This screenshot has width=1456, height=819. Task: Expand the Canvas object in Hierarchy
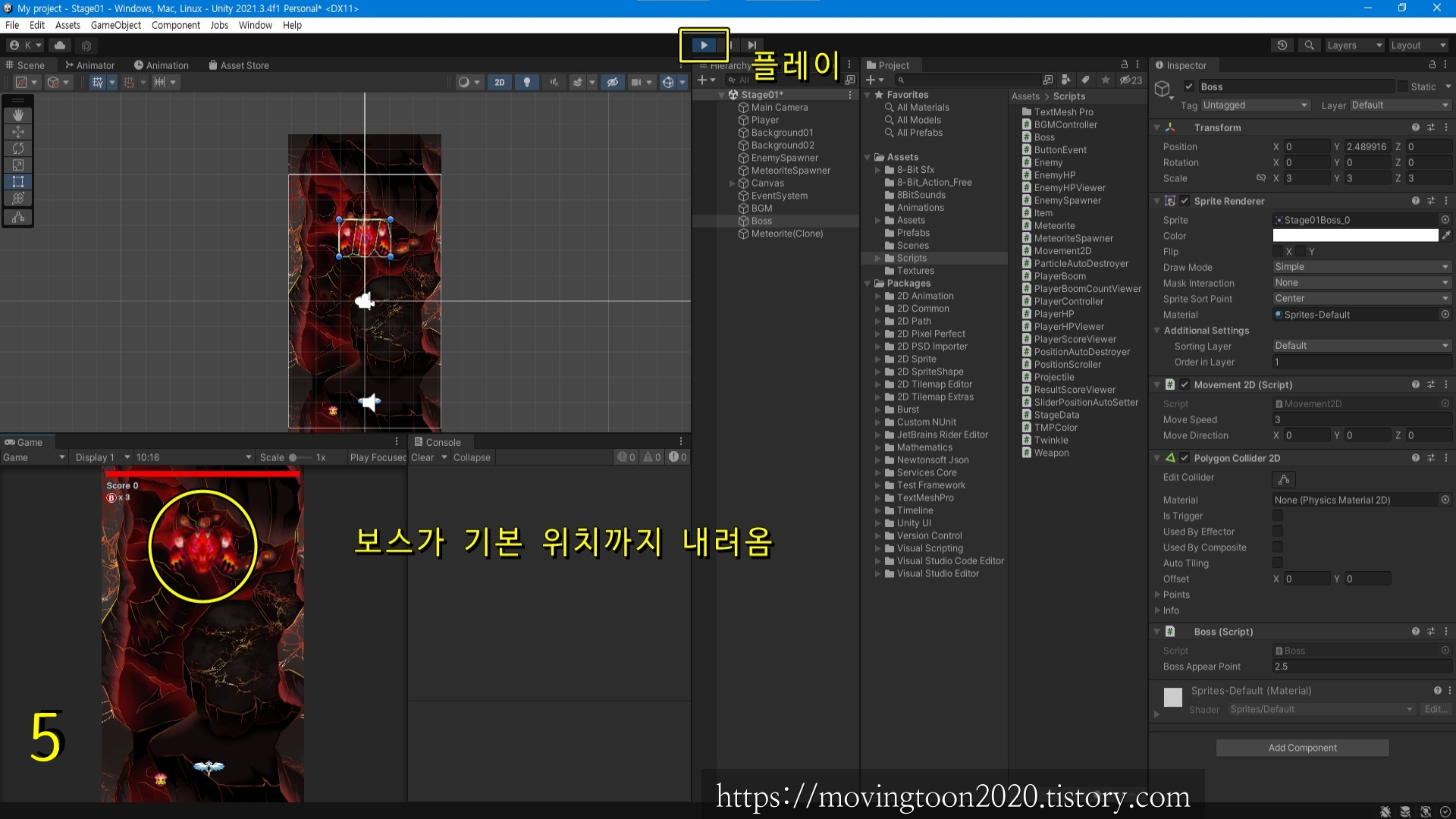tap(732, 183)
